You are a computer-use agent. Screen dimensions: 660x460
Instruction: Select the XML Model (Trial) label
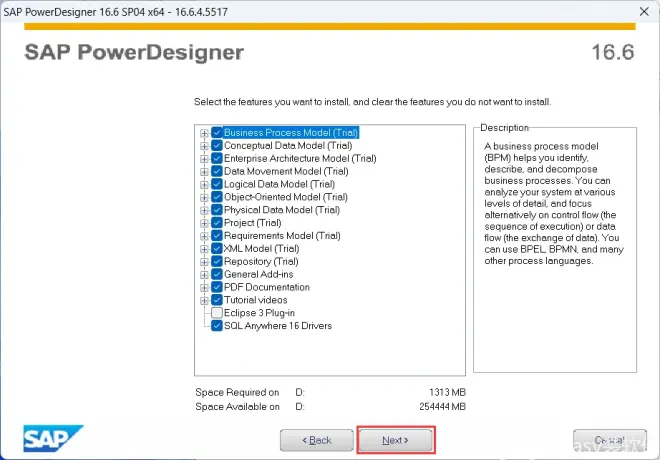click(261, 248)
